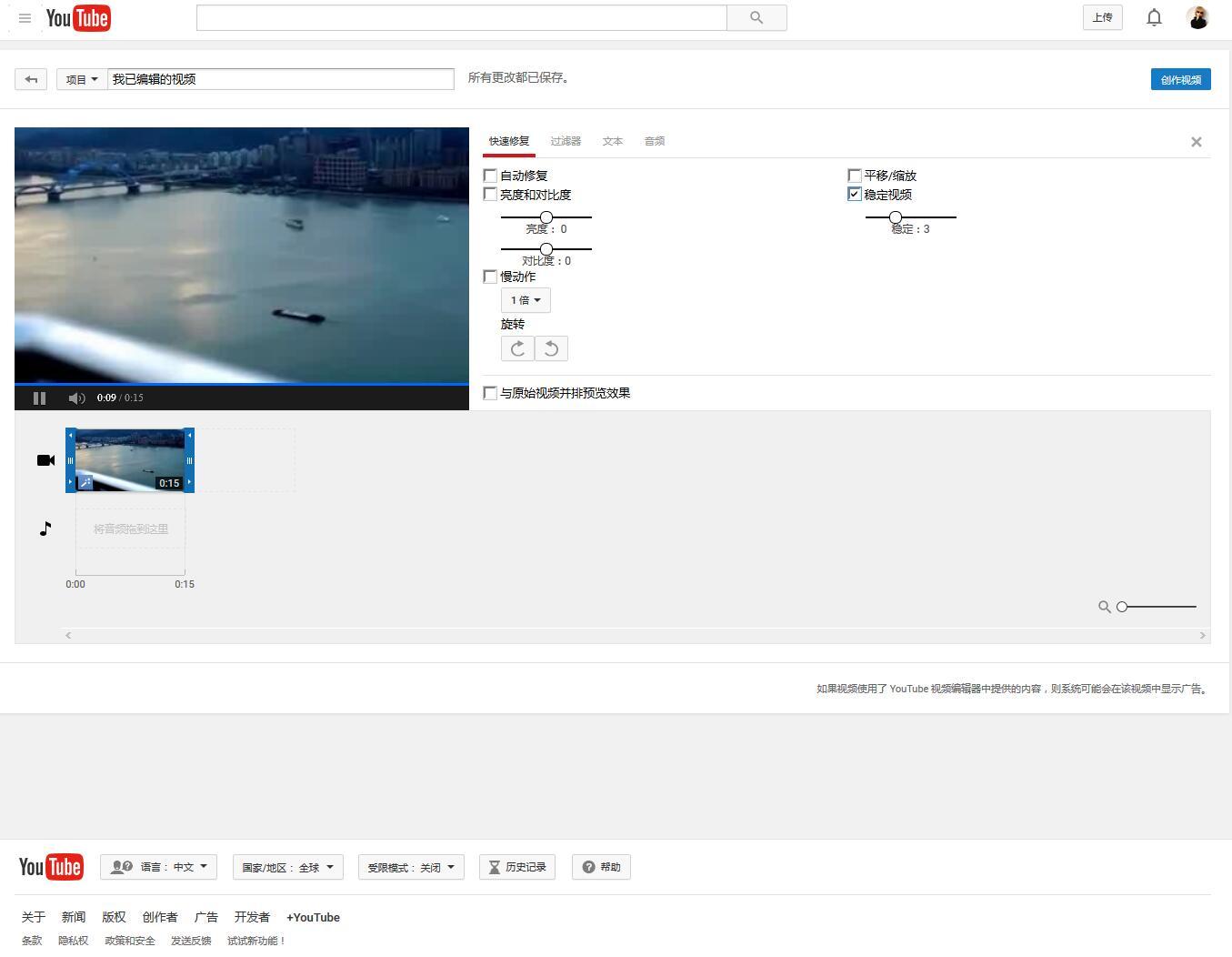Open the 语言 中文 language dropdown
The width and height of the screenshot is (1232, 957).
(158, 867)
